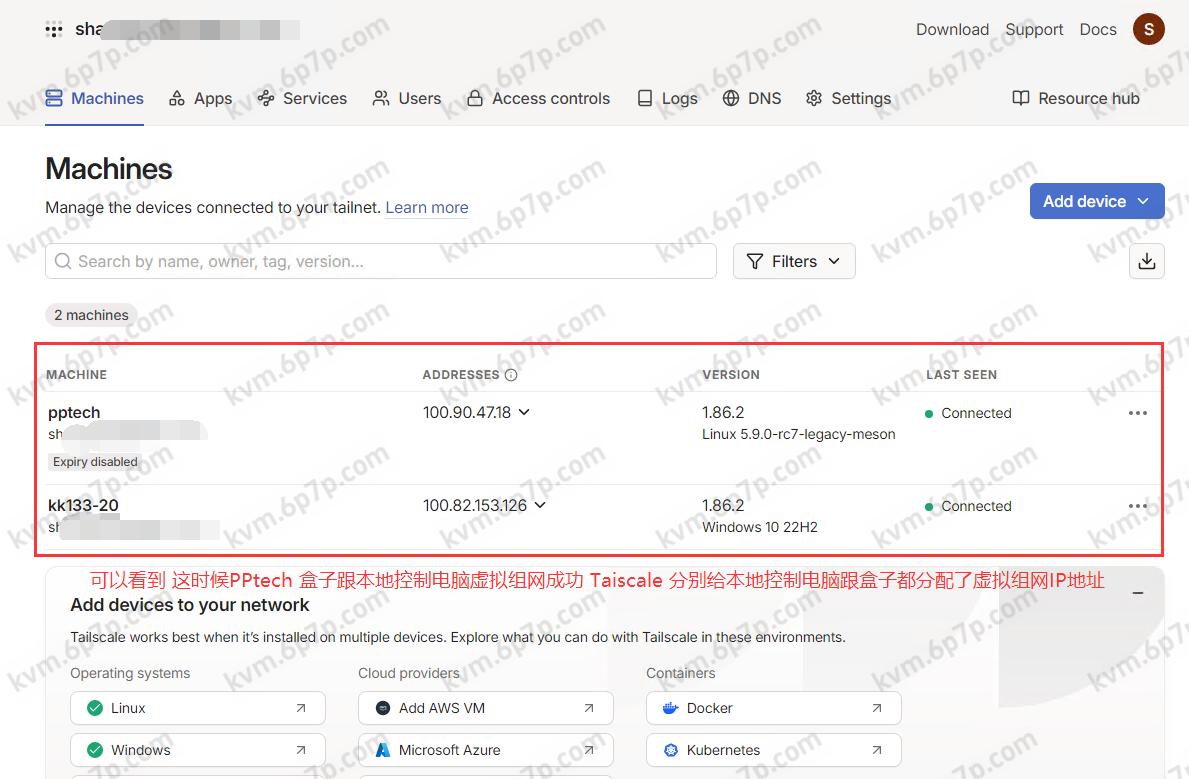1189x779 pixels.
Task: Open the three-dot menu for kk133-20
Action: coord(1137,506)
